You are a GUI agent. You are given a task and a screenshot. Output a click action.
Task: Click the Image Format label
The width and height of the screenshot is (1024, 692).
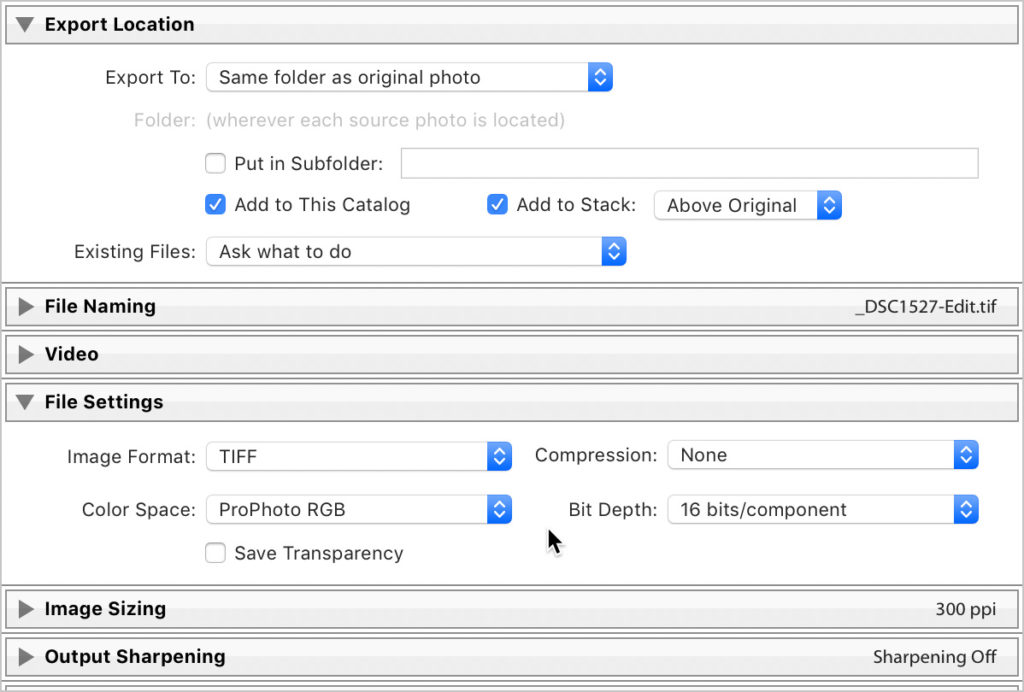click(x=131, y=456)
